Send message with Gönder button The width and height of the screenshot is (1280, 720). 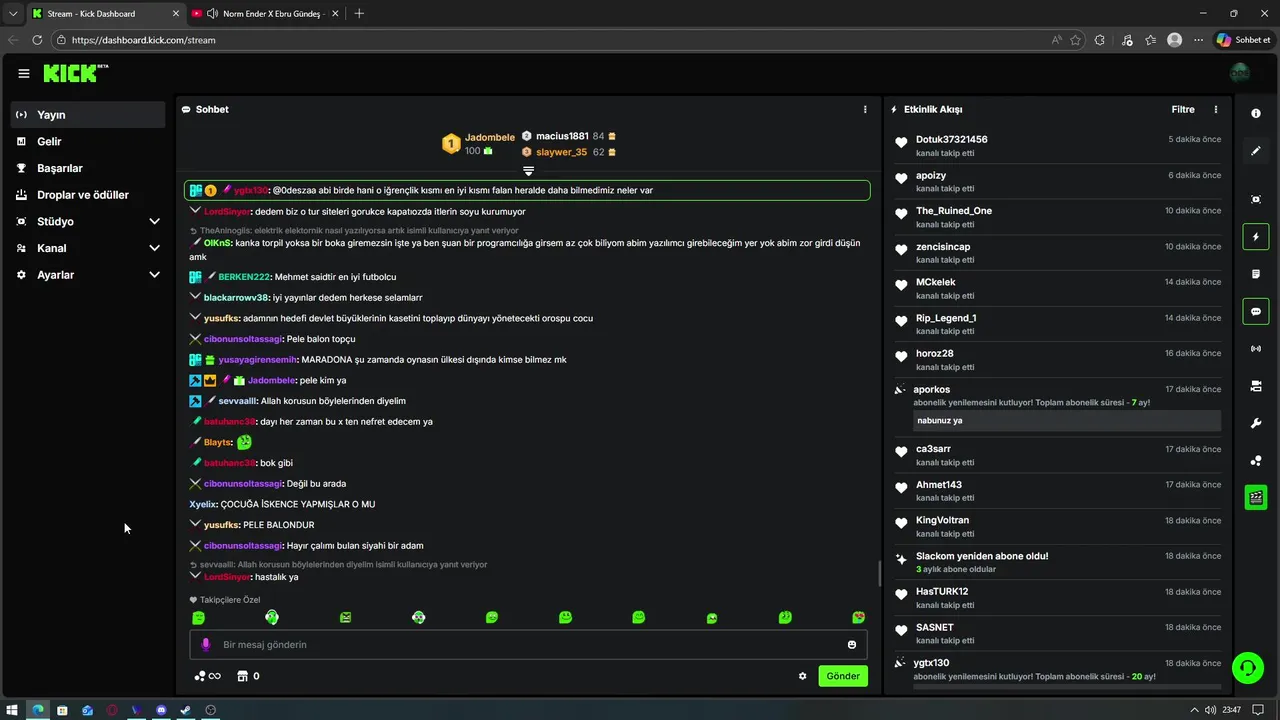click(x=843, y=676)
